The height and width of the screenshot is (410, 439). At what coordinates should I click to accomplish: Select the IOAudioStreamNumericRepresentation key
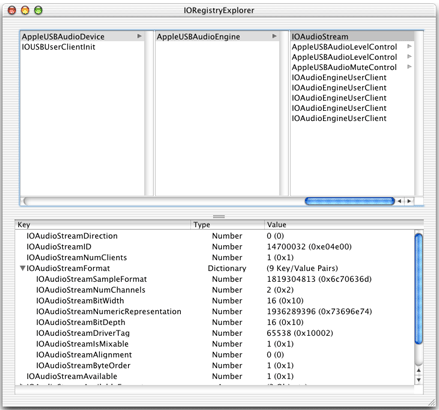pyautogui.click(x=109, y=311)
